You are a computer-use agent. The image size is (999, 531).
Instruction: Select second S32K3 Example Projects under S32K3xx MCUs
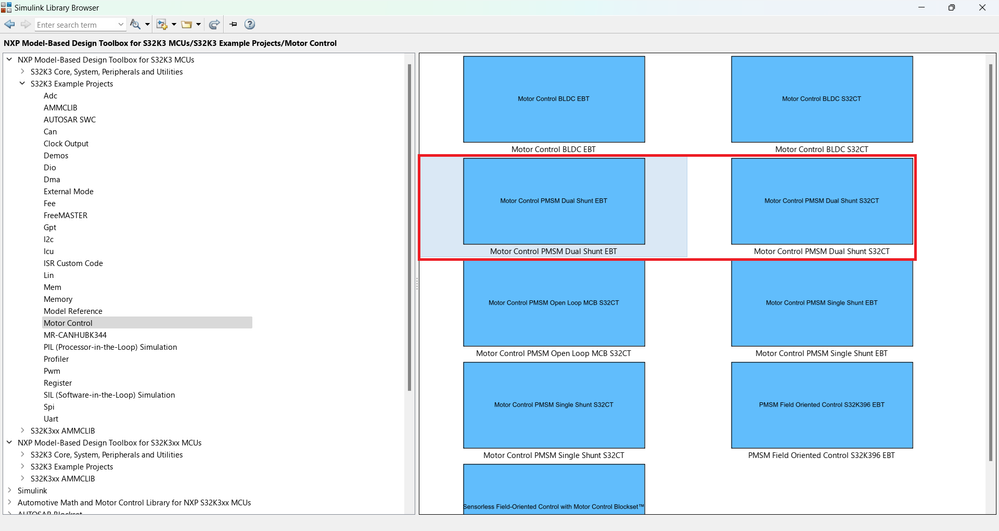click(71, 467)
